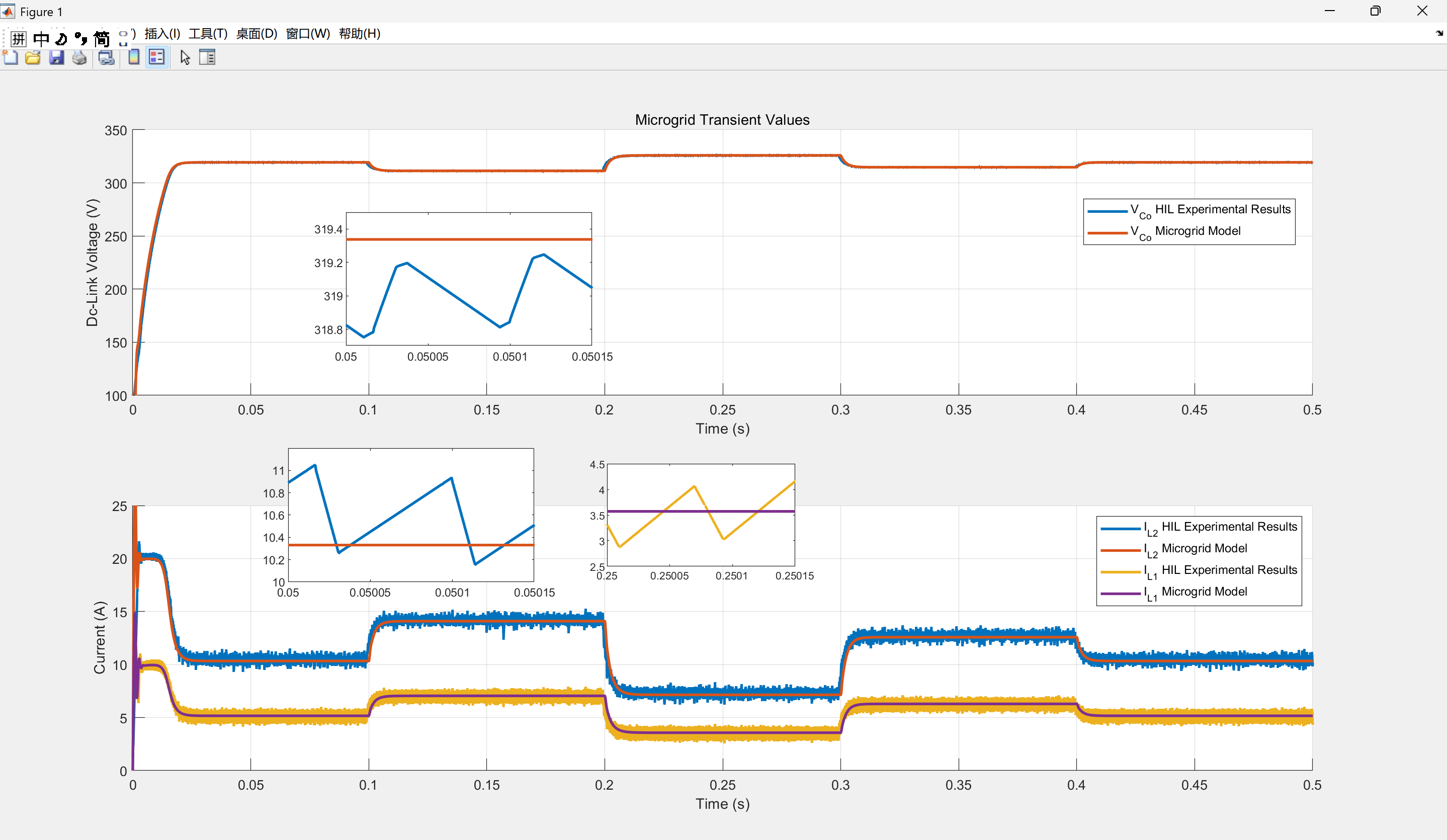
Task: Open the 插入(I) Insert menu
Action: pyautogui.click(x=162, y=33)
